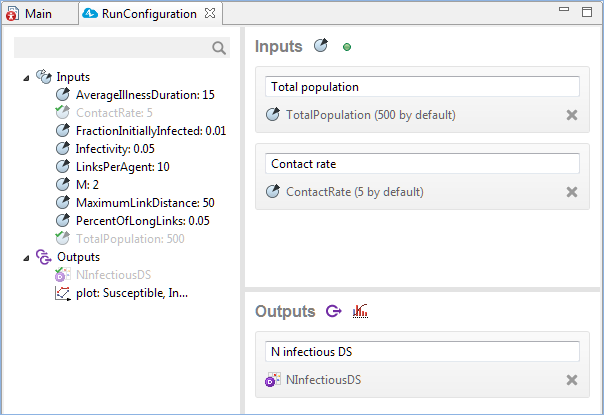Remove the NInfectiousDS output card
Image resolution: width=604 pixels, height=415 pixels.
pos(572,380)
